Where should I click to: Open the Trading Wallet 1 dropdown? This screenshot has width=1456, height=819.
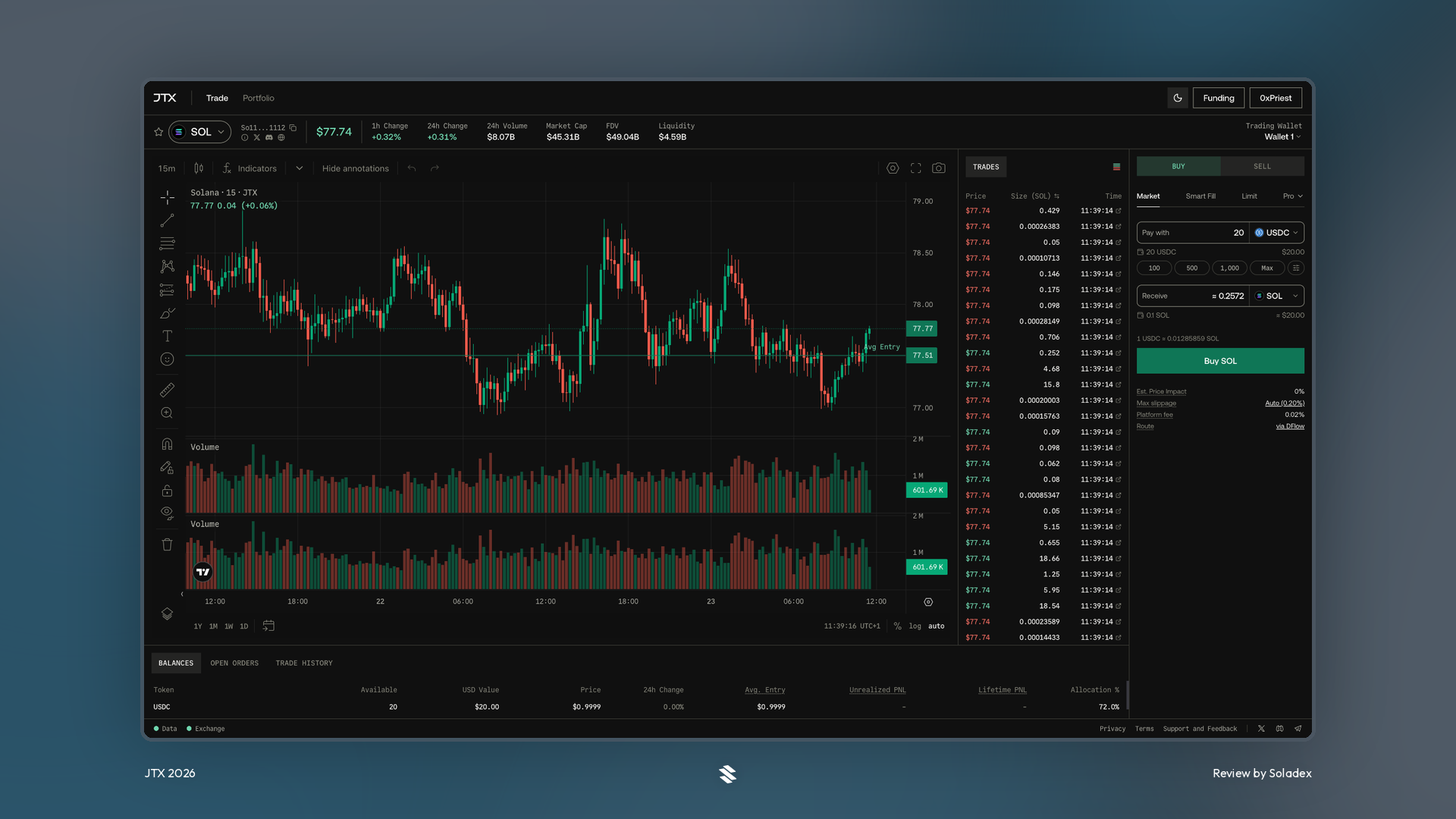[1282, 137]
